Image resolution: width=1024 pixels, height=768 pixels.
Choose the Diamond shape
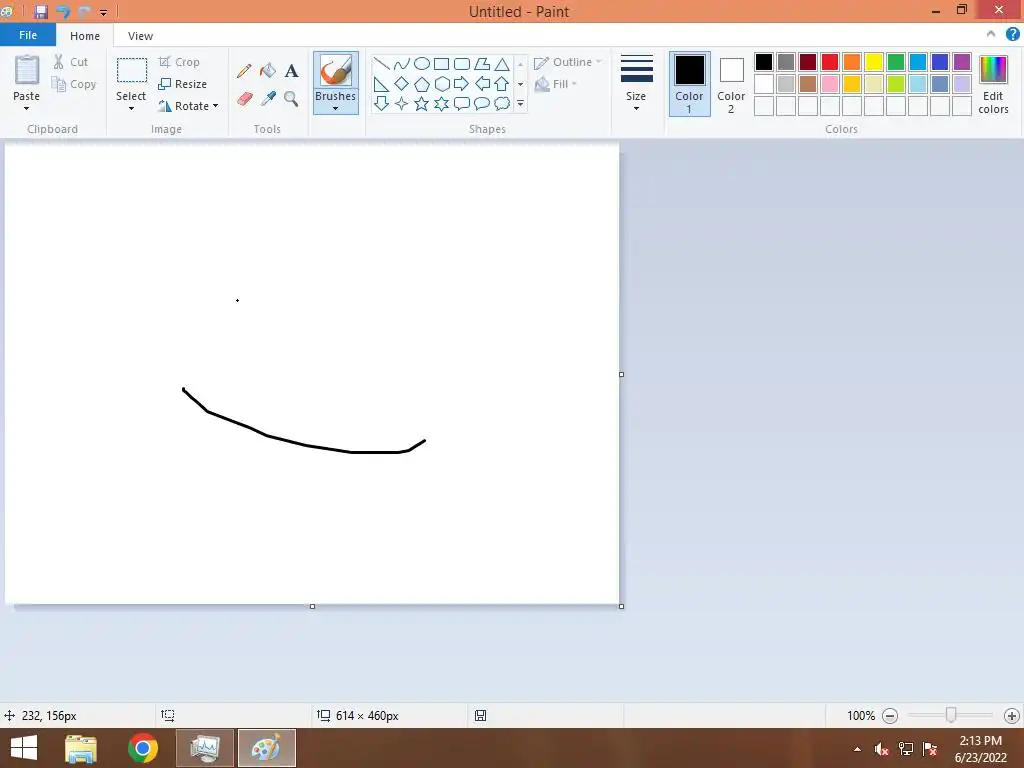point(402,84)
